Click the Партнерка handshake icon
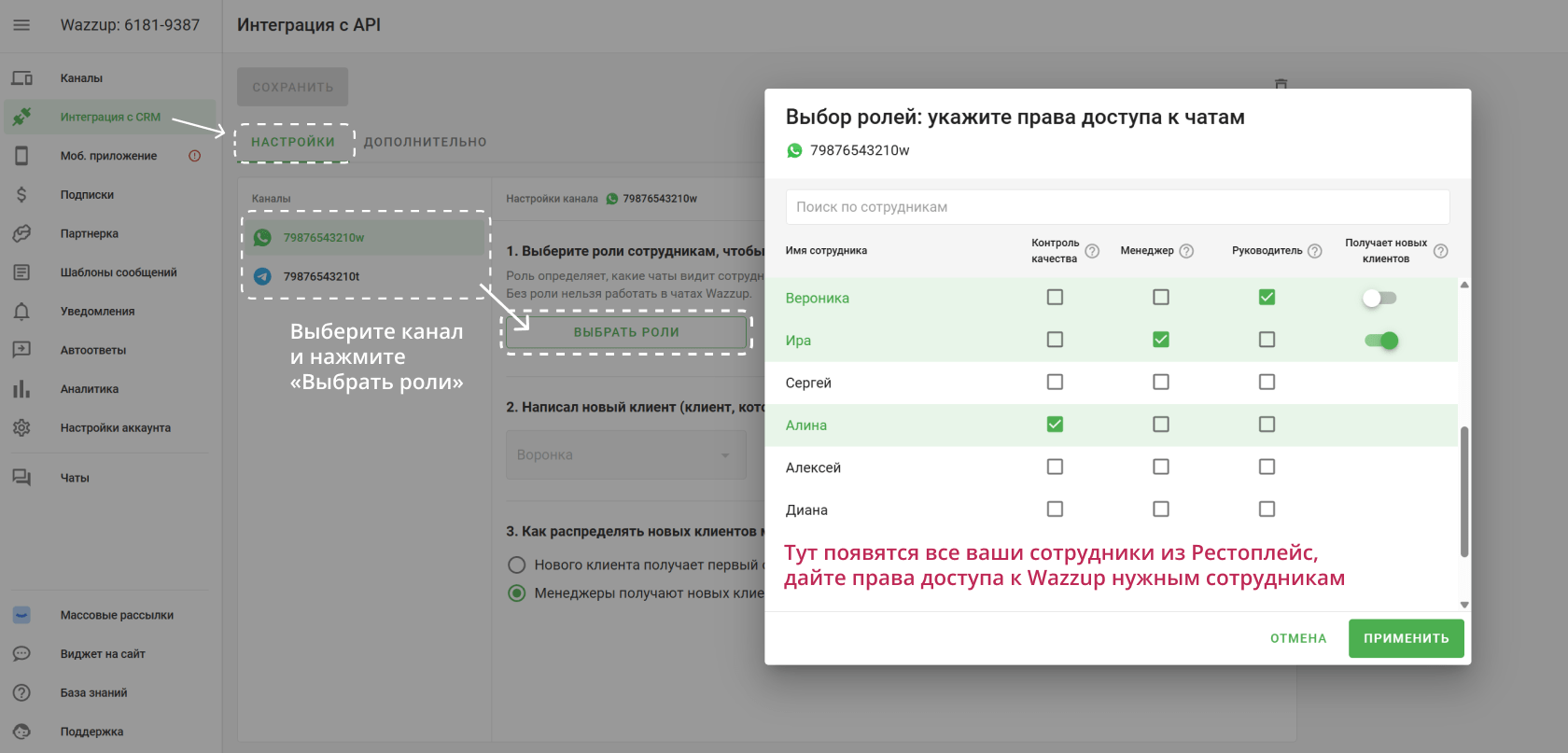This screenshot has width=1568, height=753. tap(21, 233)
